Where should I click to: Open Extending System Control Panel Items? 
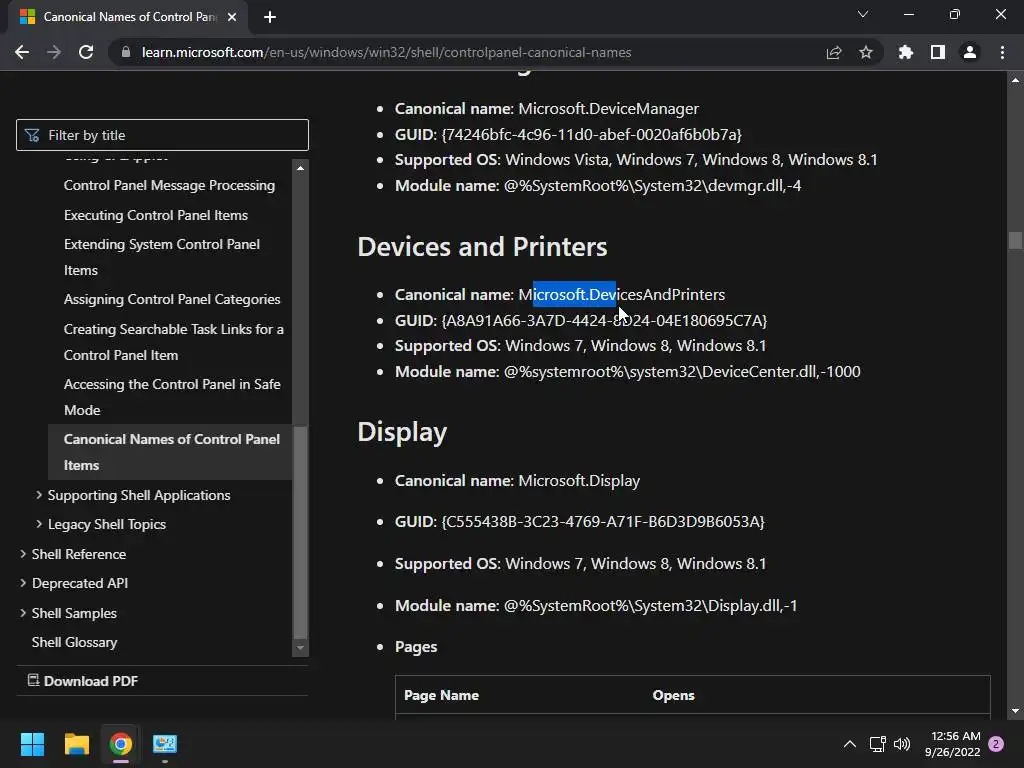tap(162, 257)
